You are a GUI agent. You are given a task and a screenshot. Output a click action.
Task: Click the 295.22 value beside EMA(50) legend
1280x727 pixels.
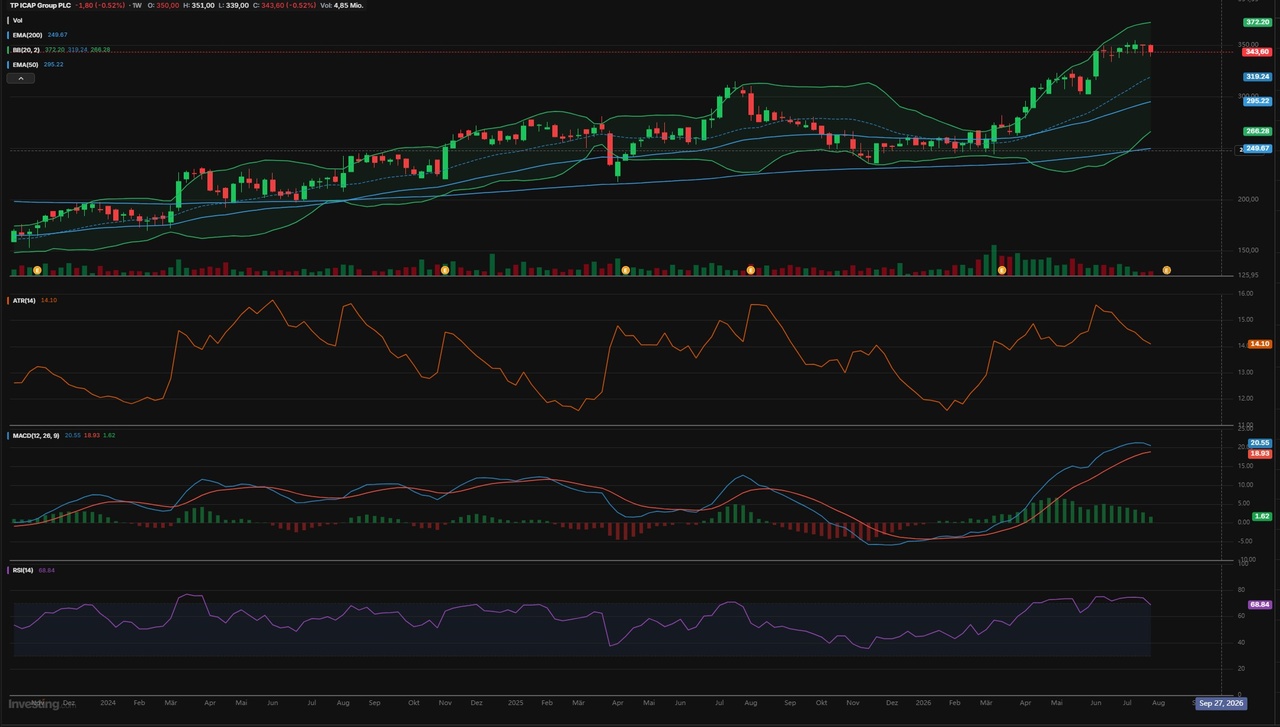click(54, 64)
